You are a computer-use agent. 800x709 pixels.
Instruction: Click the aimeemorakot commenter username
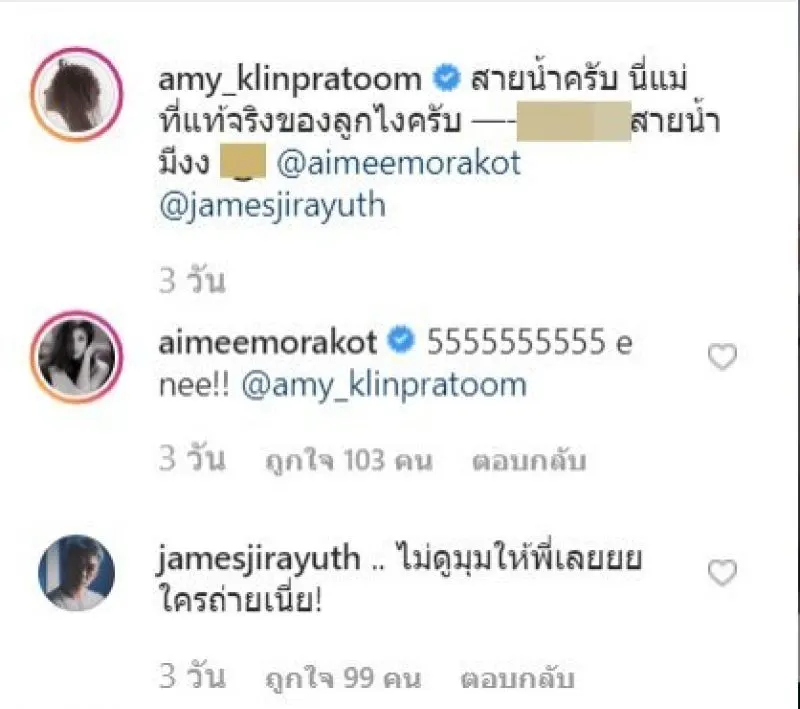268,342
